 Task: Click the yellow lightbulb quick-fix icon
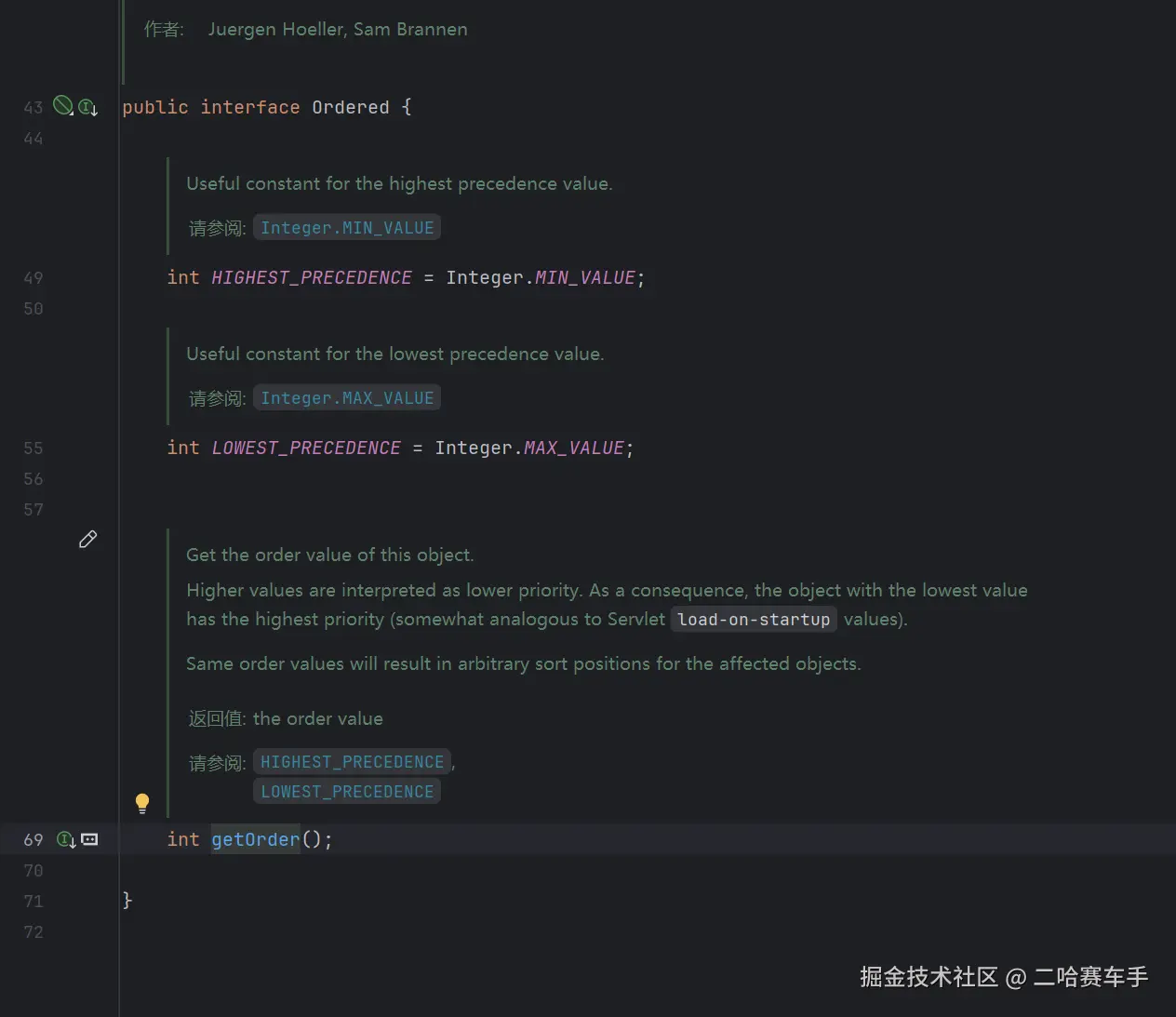(x=142, y=803)
